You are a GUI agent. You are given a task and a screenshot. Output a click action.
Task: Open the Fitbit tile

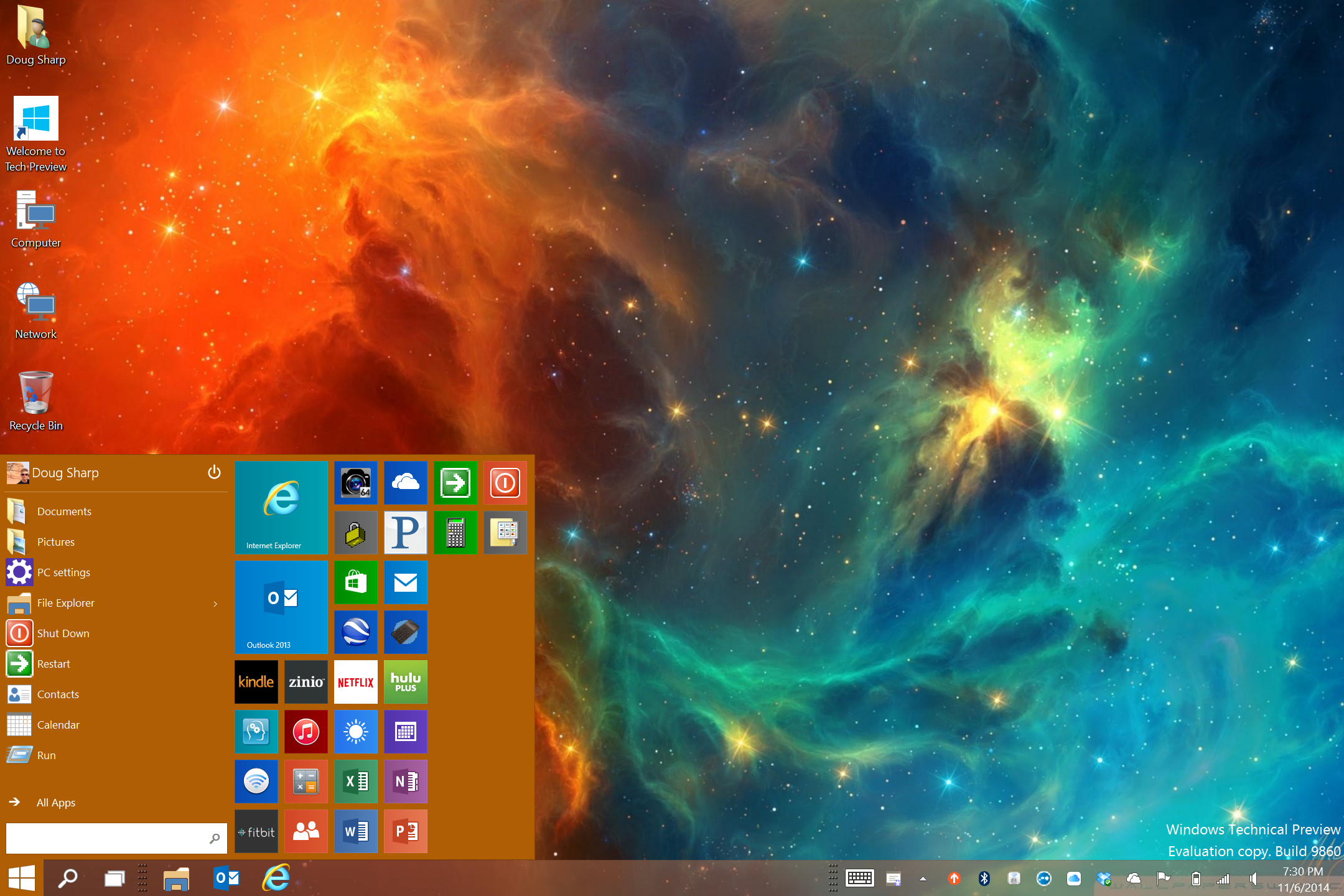[x=256, y=831]
